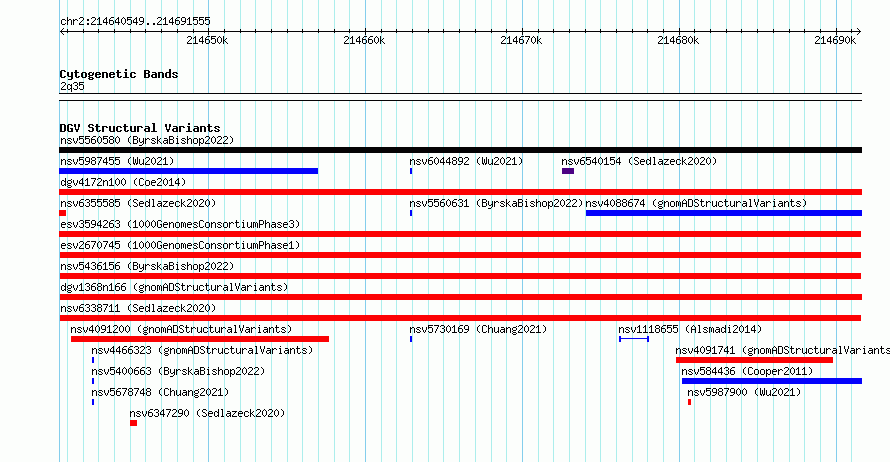
Task: Open the nsv584436 (Cooper2011) label
Action: coord(747,371)
